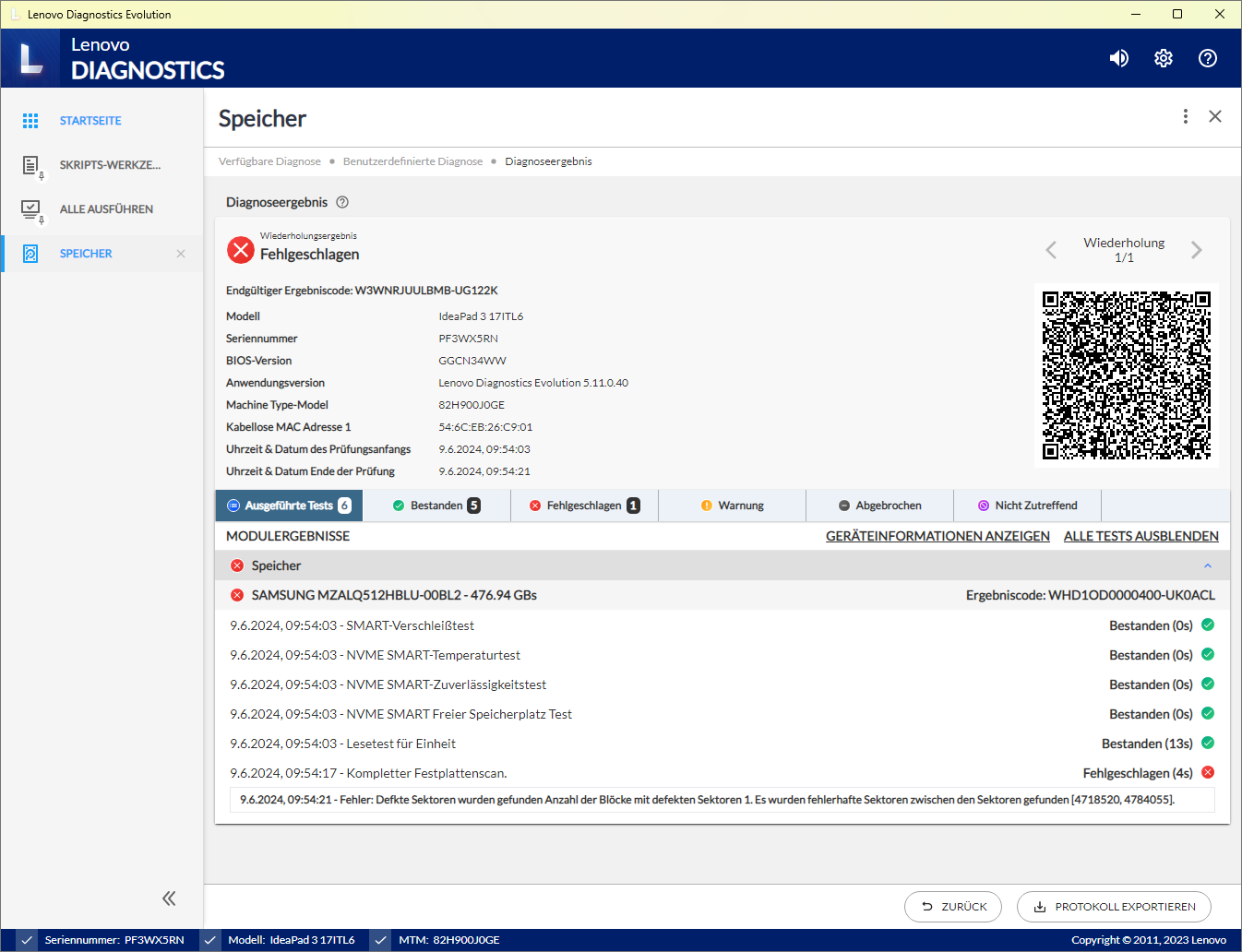1242x952 pixels.
Task: Click the MTM status bar checkmark
Action: [x=380, y=940]
